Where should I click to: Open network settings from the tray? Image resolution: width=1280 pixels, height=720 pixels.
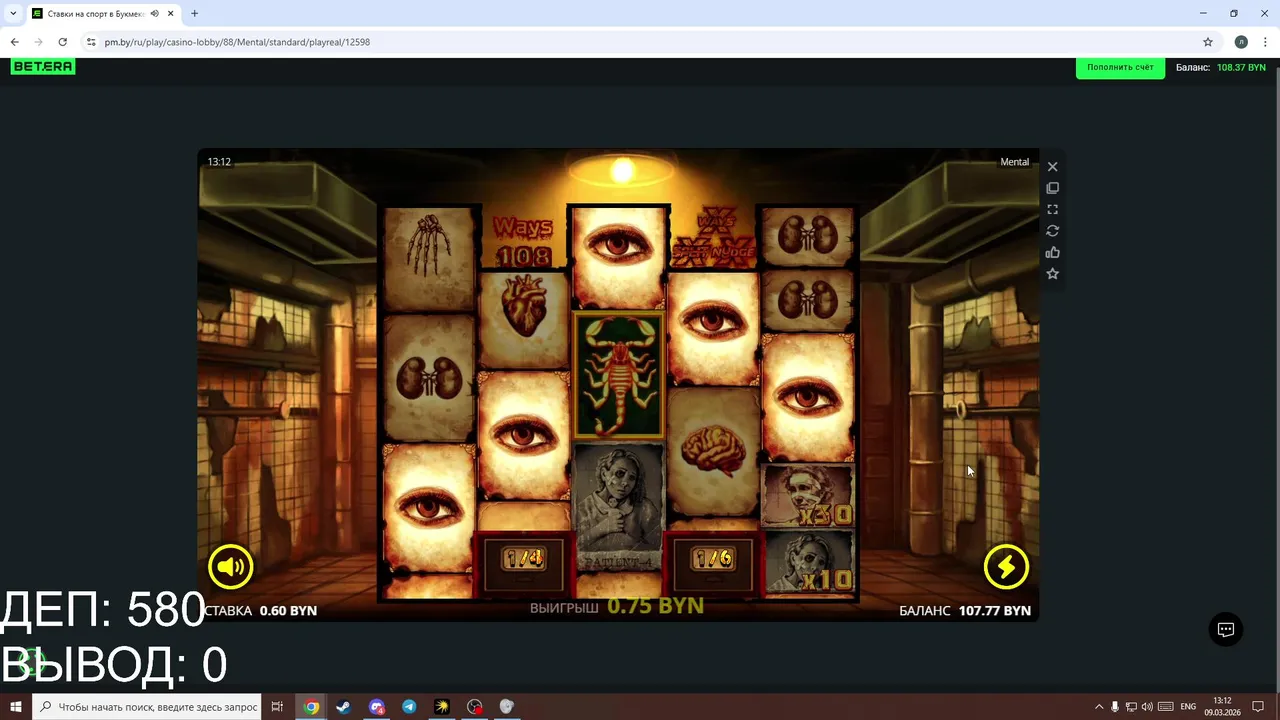[1131, 707]
